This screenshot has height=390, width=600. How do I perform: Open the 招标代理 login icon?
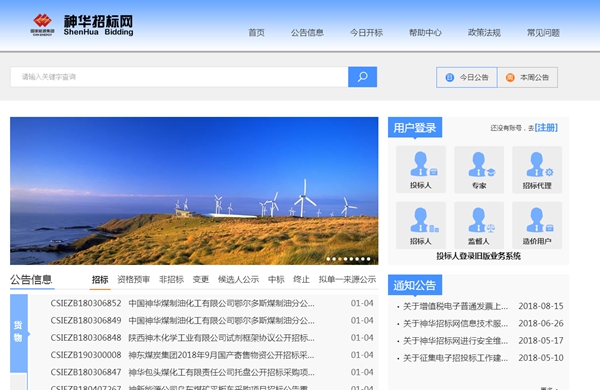coord(537,169)
